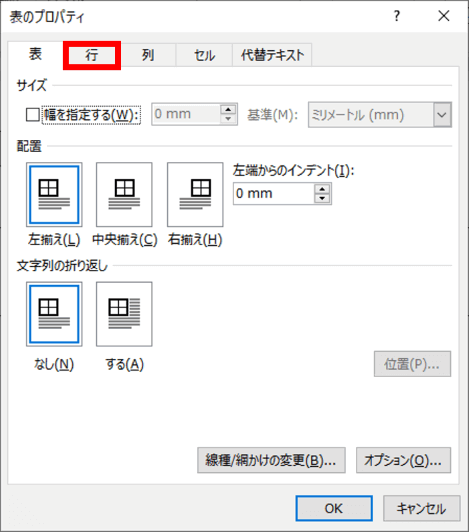Viewport: 469px width, 532px height.
Task: Switch to the 代替テキスト tab
Action: click(272, 55)
